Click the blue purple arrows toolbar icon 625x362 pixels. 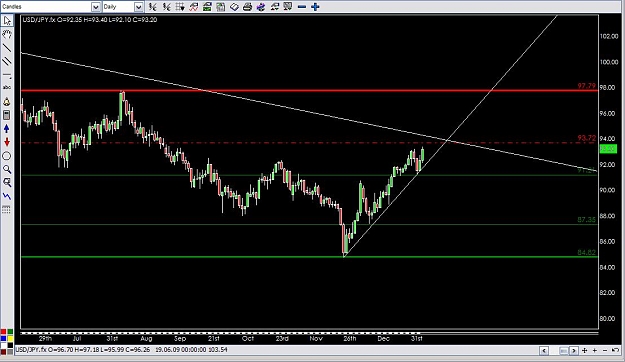point(261,7)
